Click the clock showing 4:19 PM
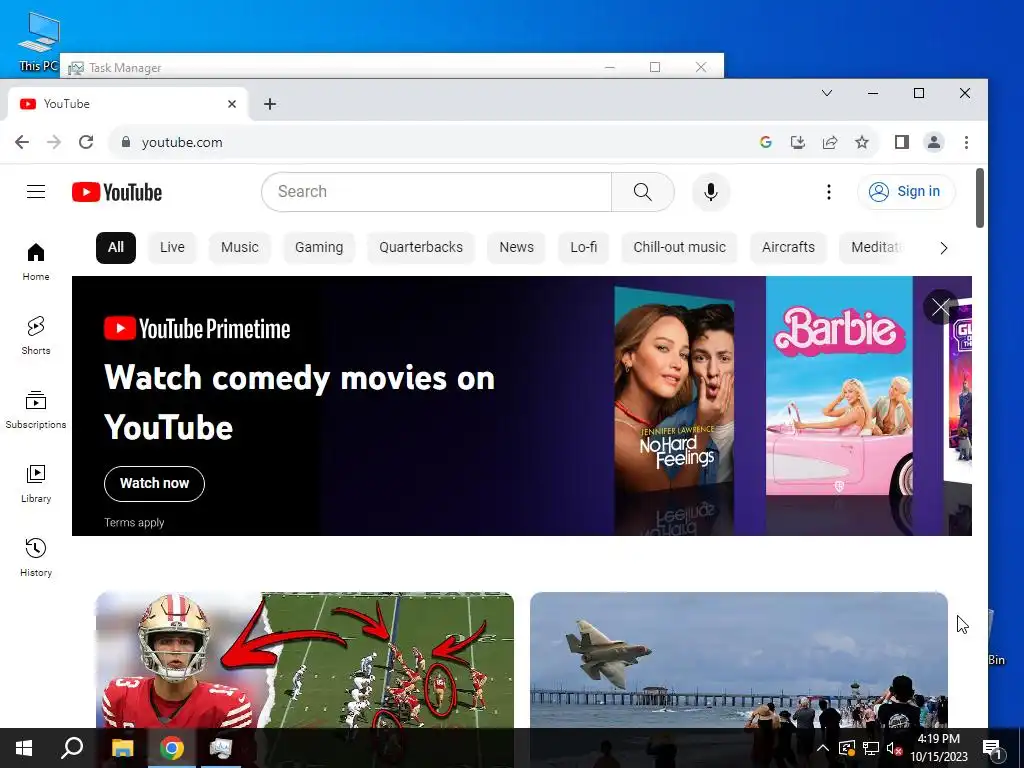Screen dimensions: 1024x768 point(939,739)
